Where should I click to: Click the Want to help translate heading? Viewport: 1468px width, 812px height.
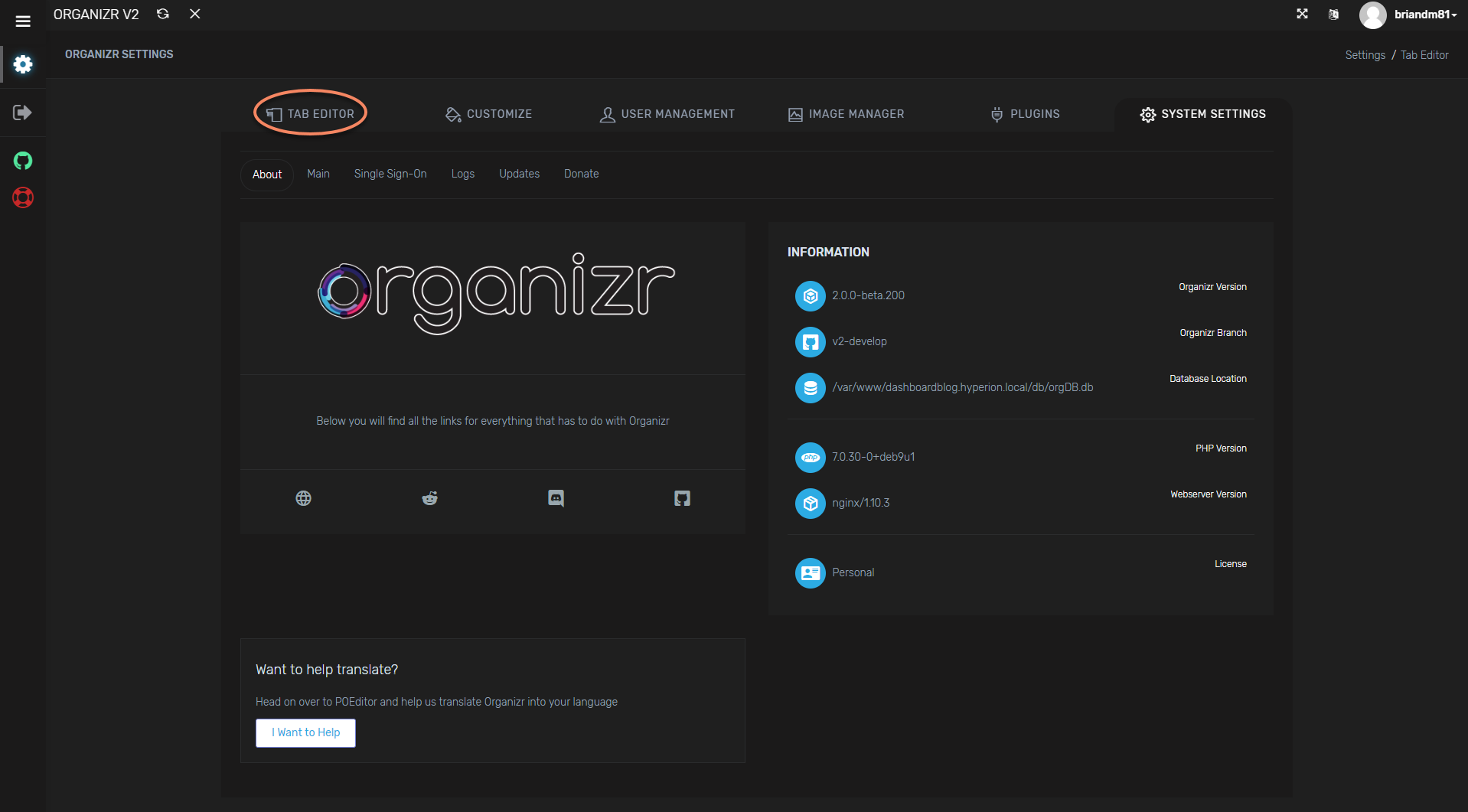pos(327,670)
